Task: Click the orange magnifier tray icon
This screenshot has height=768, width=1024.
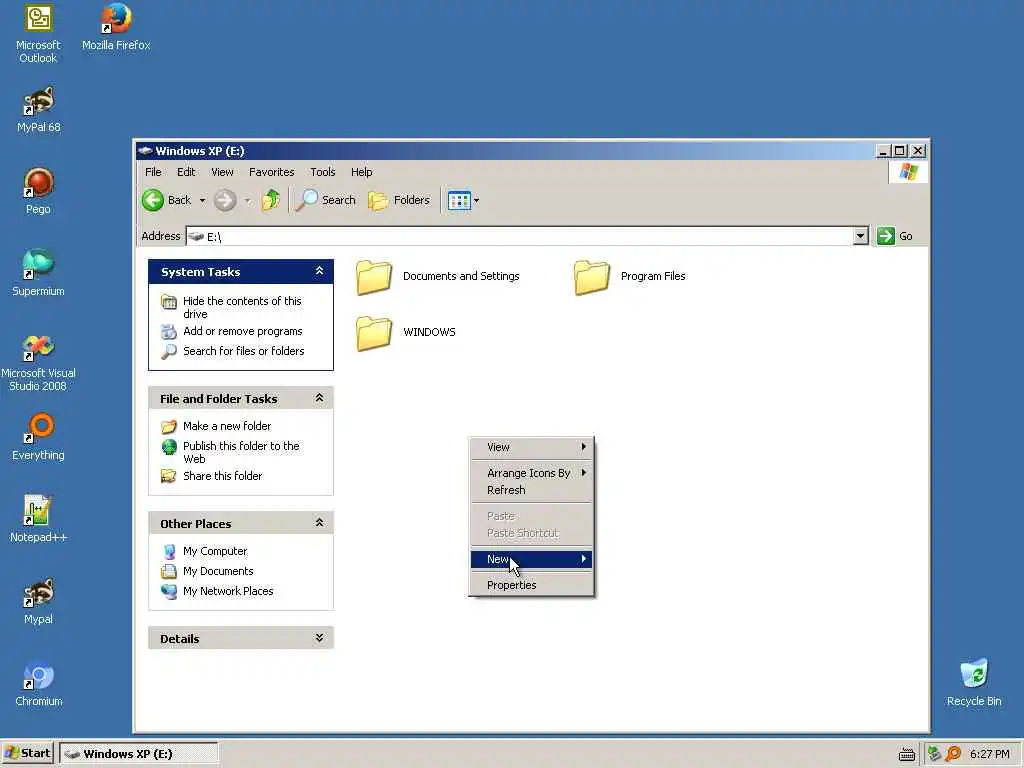Action: (953, 754)
